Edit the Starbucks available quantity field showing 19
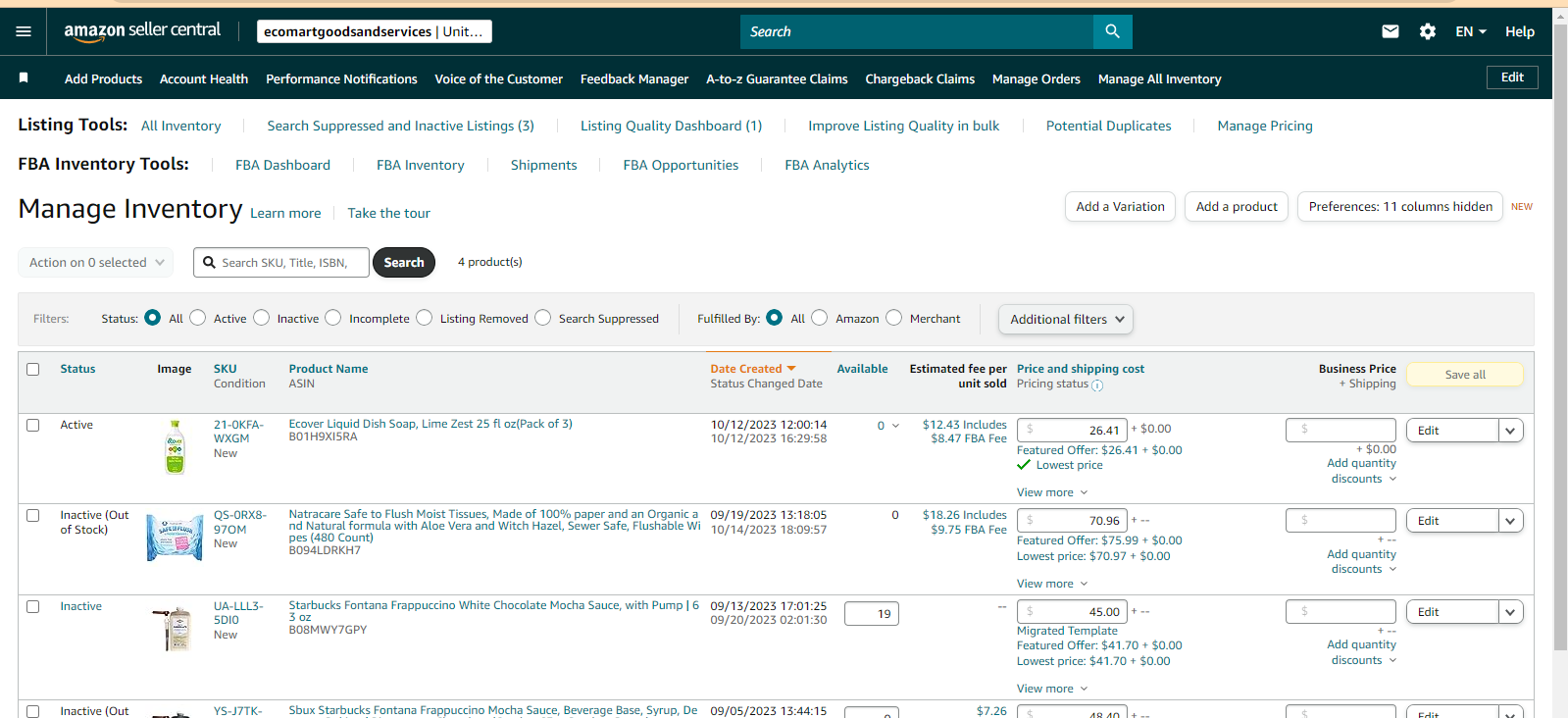 [872, 614]
